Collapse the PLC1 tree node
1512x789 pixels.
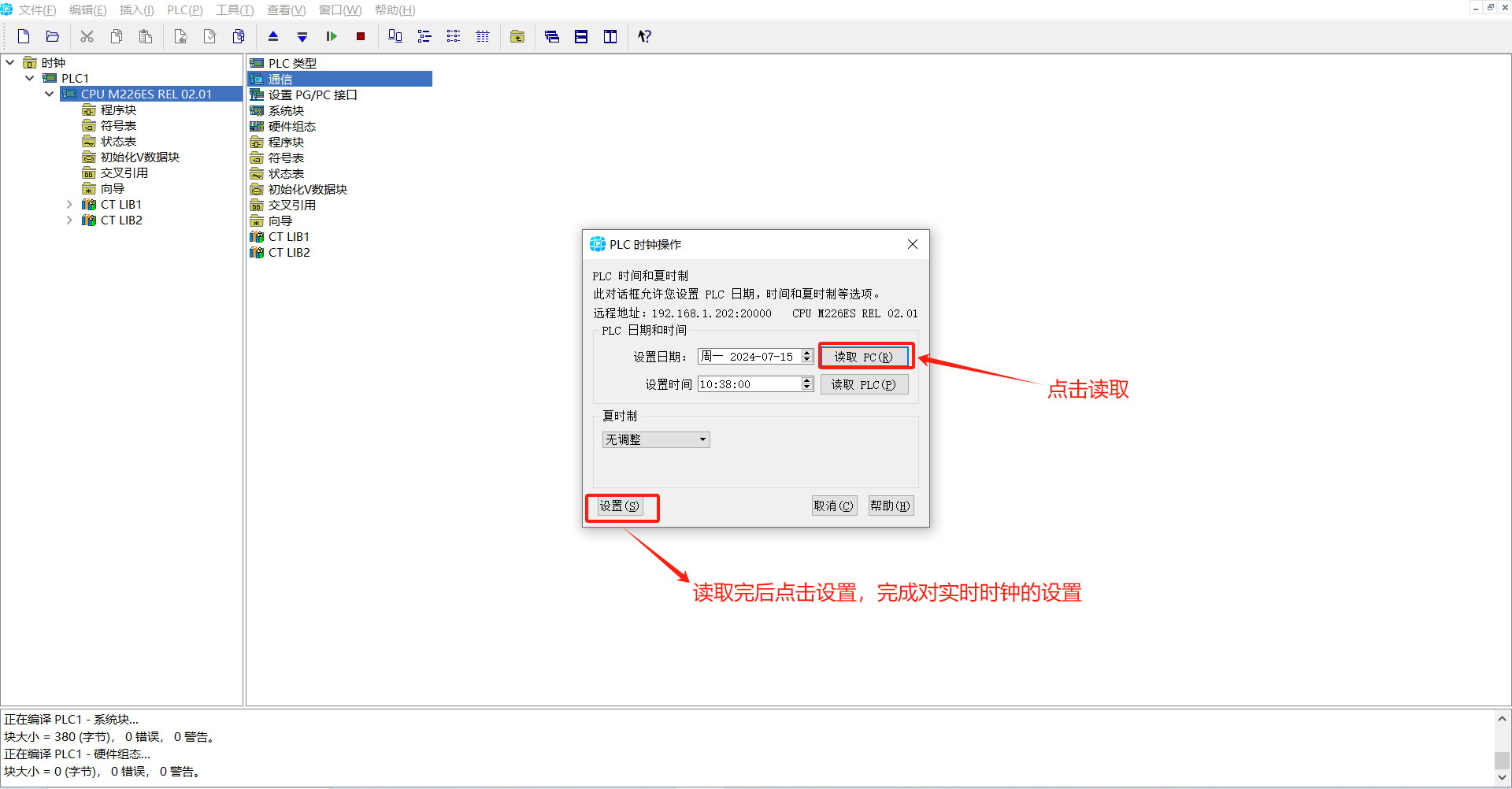pyautogui.click(x=29, y=78)
